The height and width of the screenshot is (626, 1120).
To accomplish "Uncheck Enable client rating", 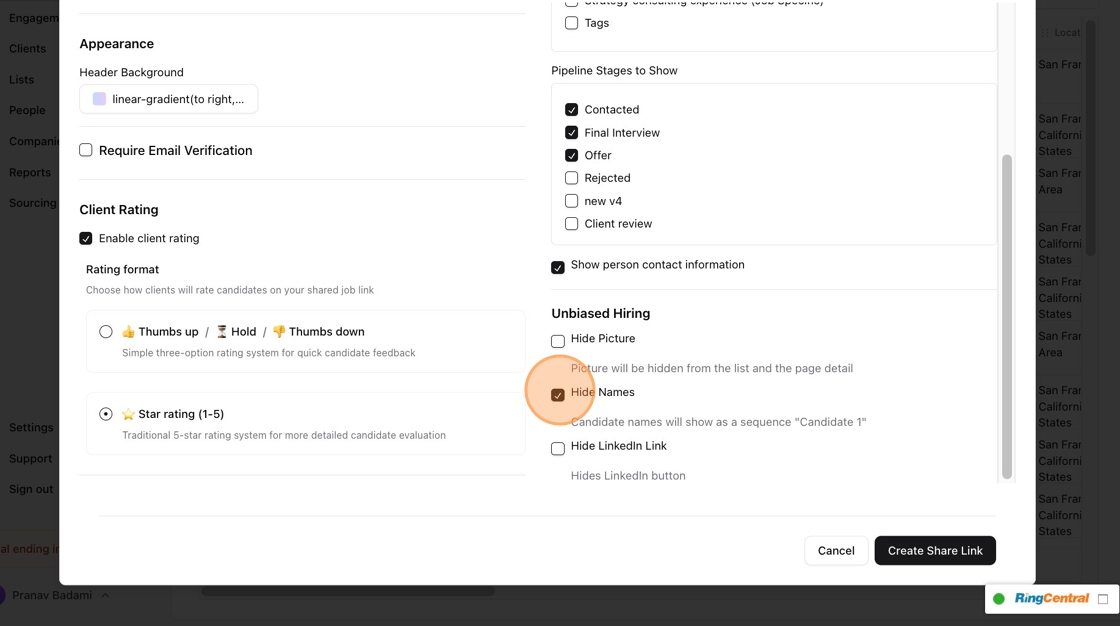I will pyautogui.click(x=86, y=238).
